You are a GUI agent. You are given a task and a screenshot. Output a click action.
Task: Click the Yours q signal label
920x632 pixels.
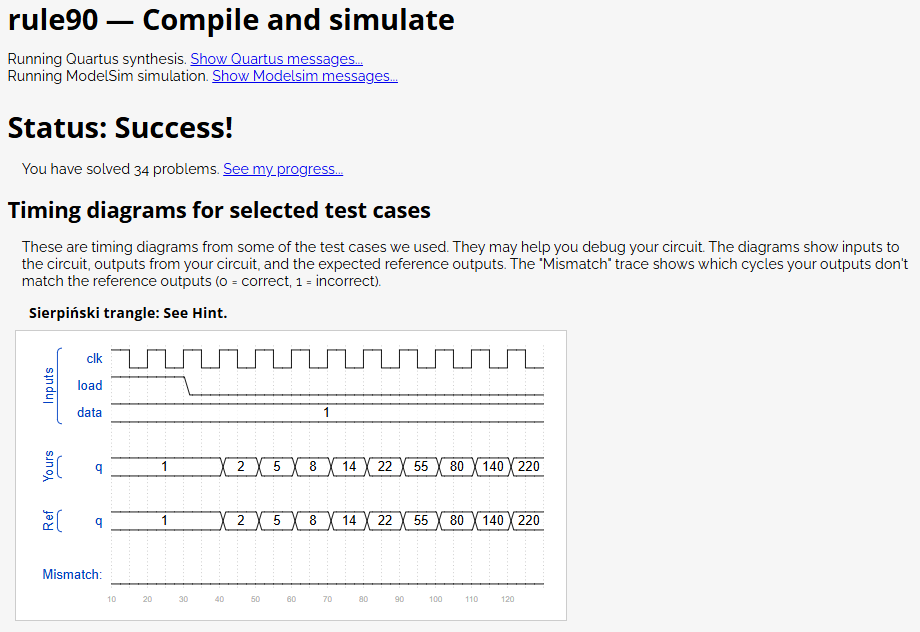point(99,467)
